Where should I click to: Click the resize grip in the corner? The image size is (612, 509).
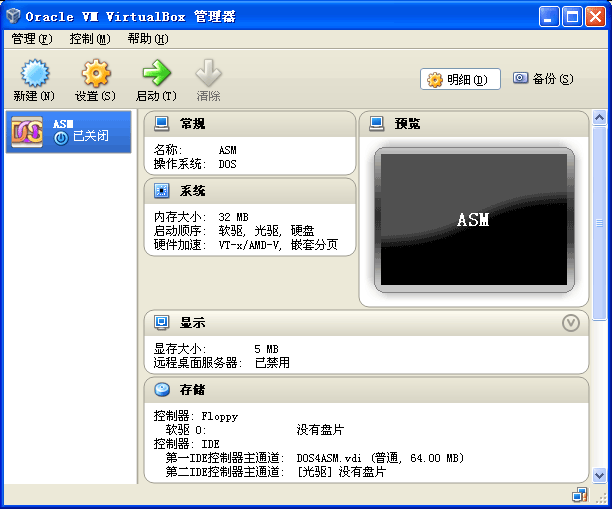601,498
